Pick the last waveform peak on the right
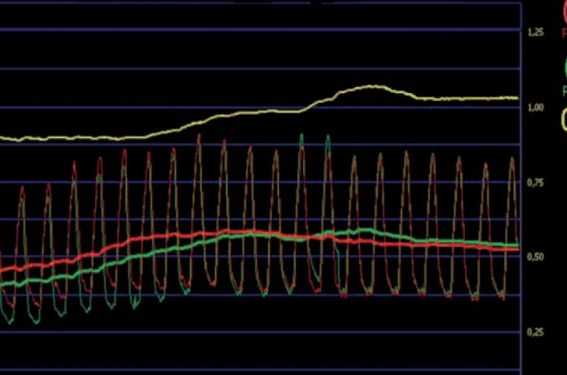The image size is (567, 375). 512,159
